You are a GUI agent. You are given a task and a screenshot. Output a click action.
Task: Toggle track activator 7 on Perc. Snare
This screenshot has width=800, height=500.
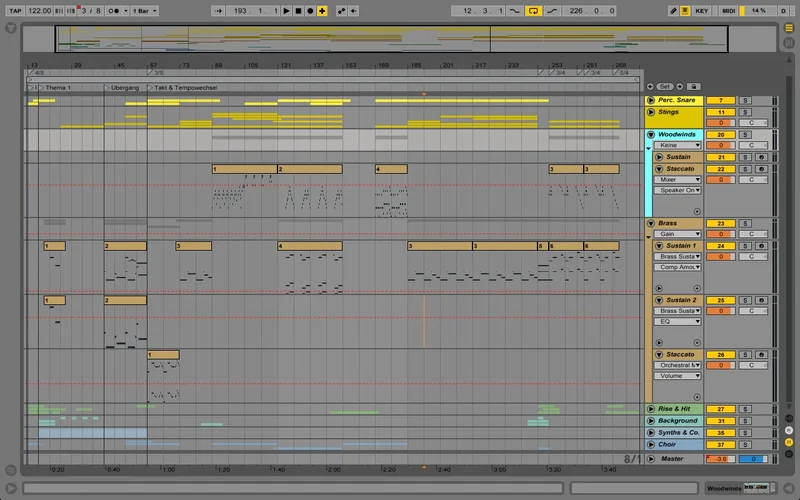pyautogui.click(x=720, y=101)
